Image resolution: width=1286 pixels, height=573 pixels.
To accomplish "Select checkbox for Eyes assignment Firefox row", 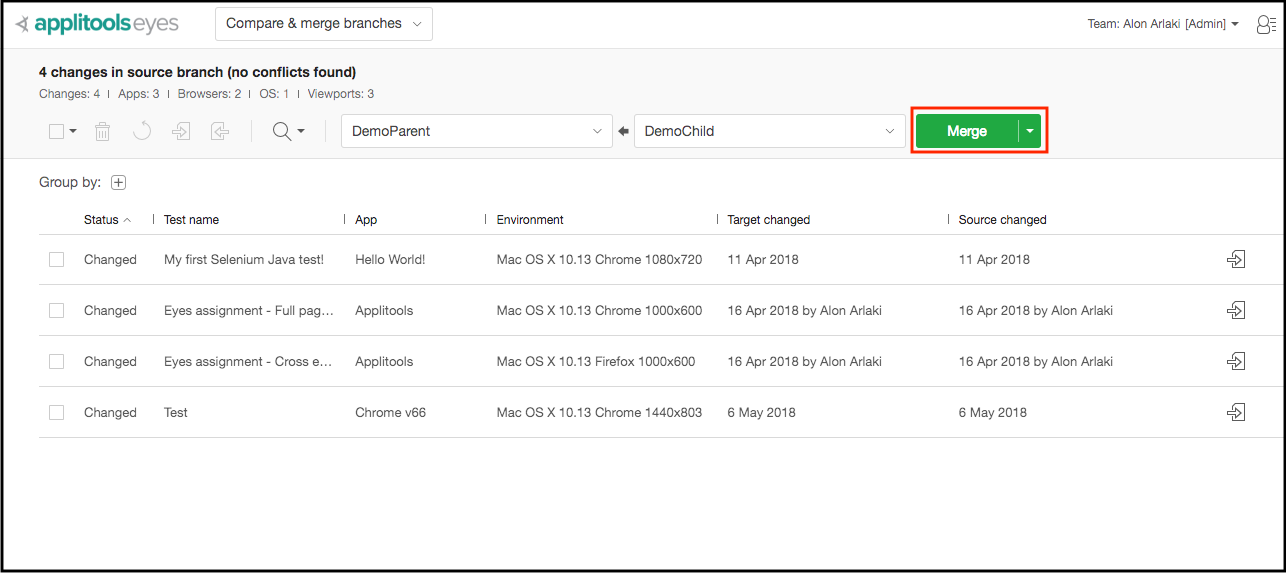I will coord(57,361).
